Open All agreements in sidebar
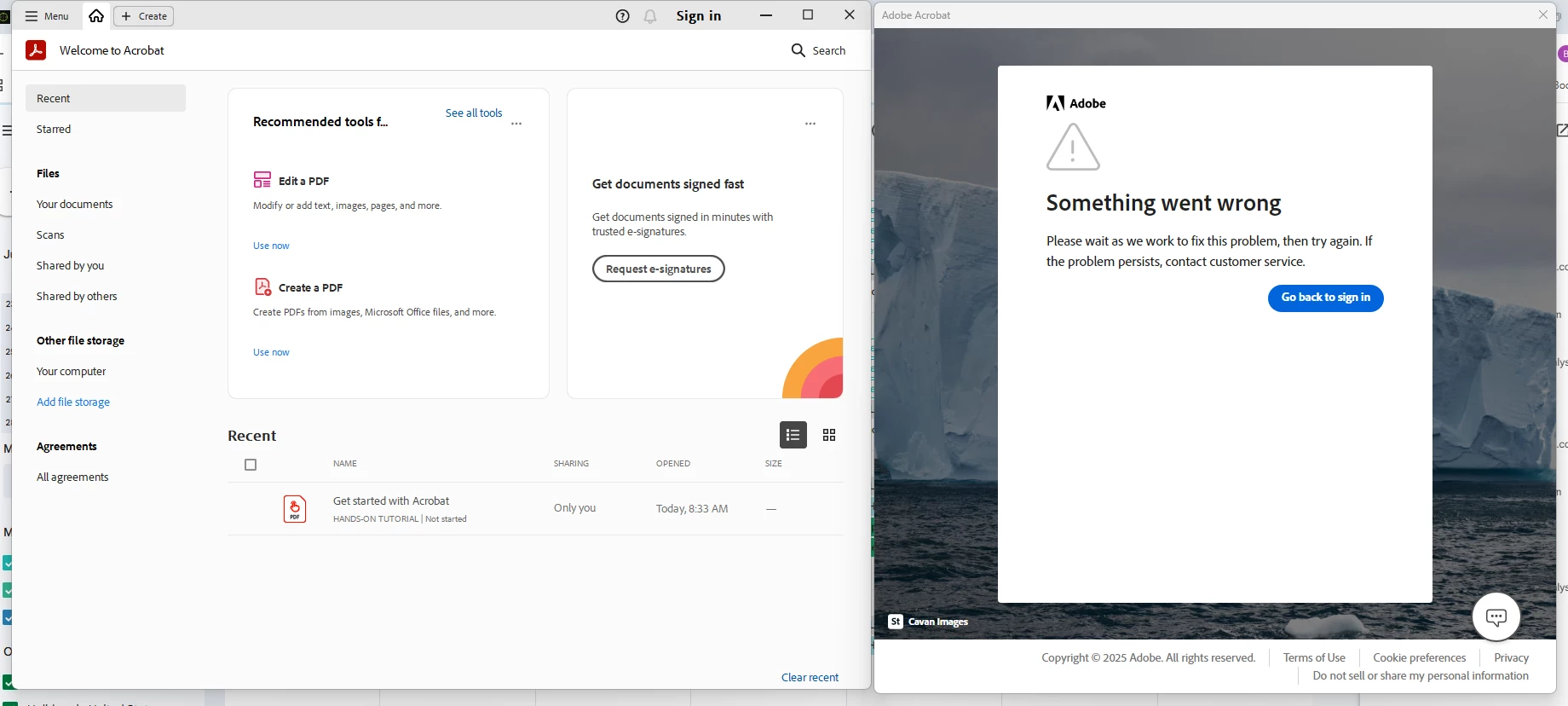The width and height of the screenshot is (1568, 706). point(72,477)
